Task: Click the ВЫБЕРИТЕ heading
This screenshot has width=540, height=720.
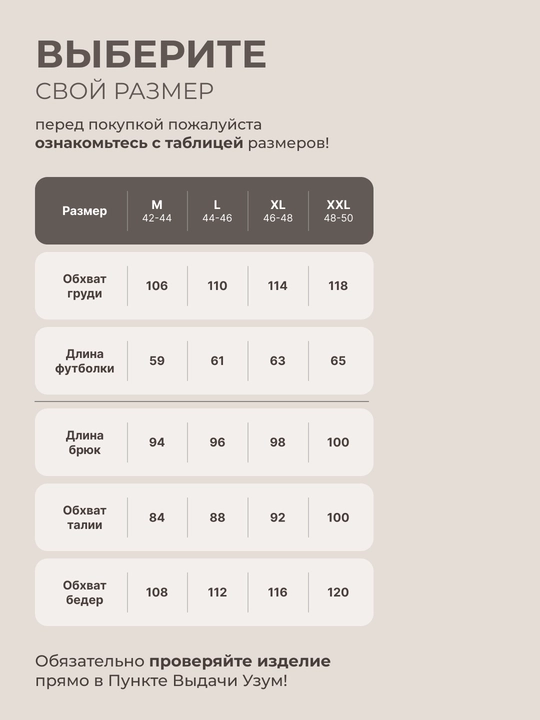Action: 151,54
